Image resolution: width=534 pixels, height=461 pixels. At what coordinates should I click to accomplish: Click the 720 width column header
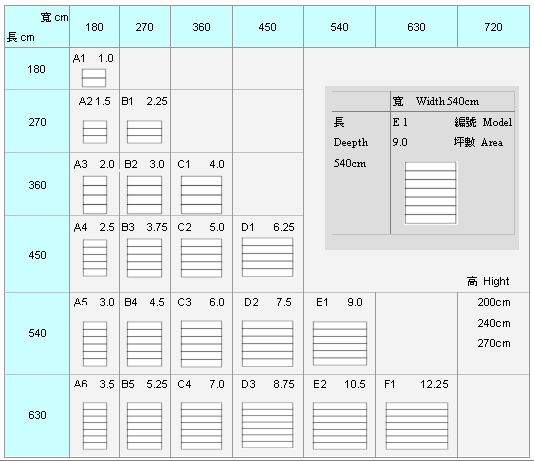tap(493, 27)
